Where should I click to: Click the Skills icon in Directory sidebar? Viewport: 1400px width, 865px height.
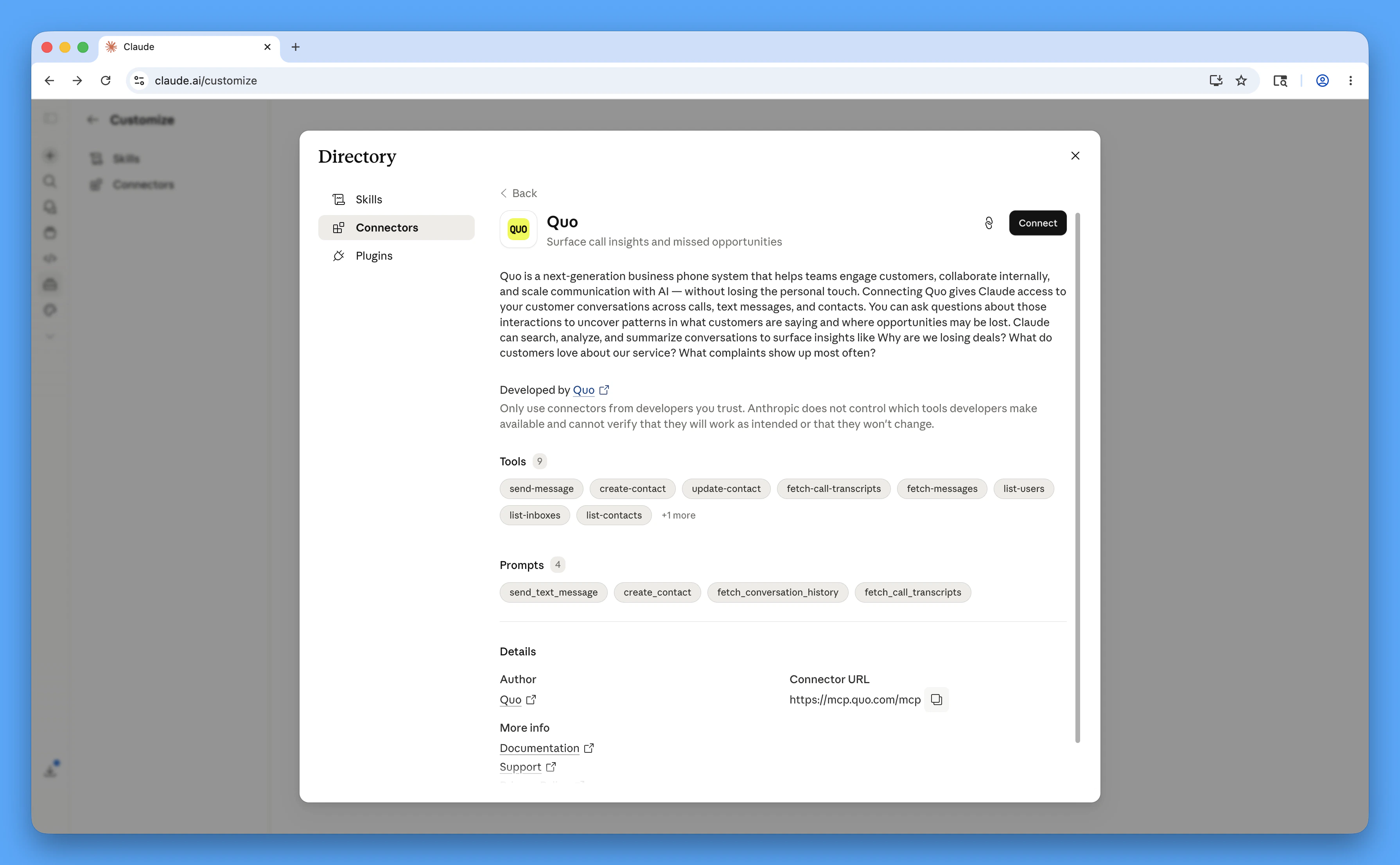[339, 199]
